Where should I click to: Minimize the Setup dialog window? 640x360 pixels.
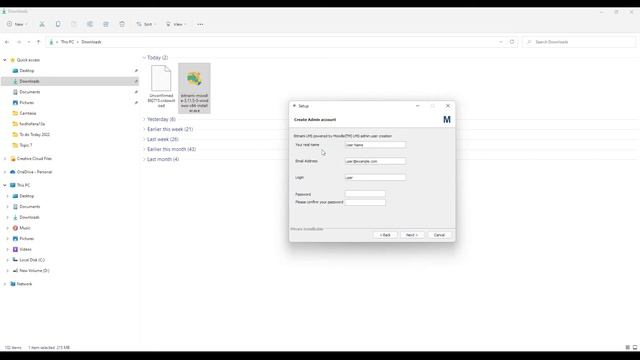tap(418, 106)
